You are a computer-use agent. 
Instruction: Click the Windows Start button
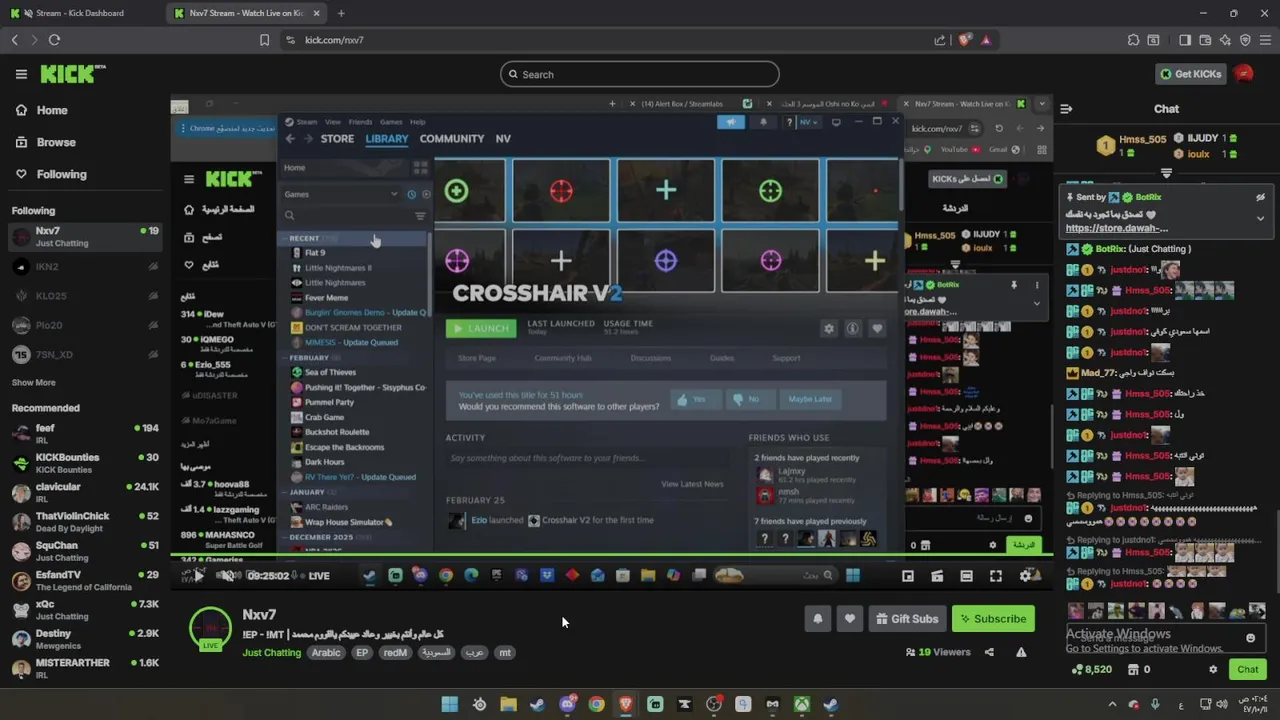(x=450, y=704)
